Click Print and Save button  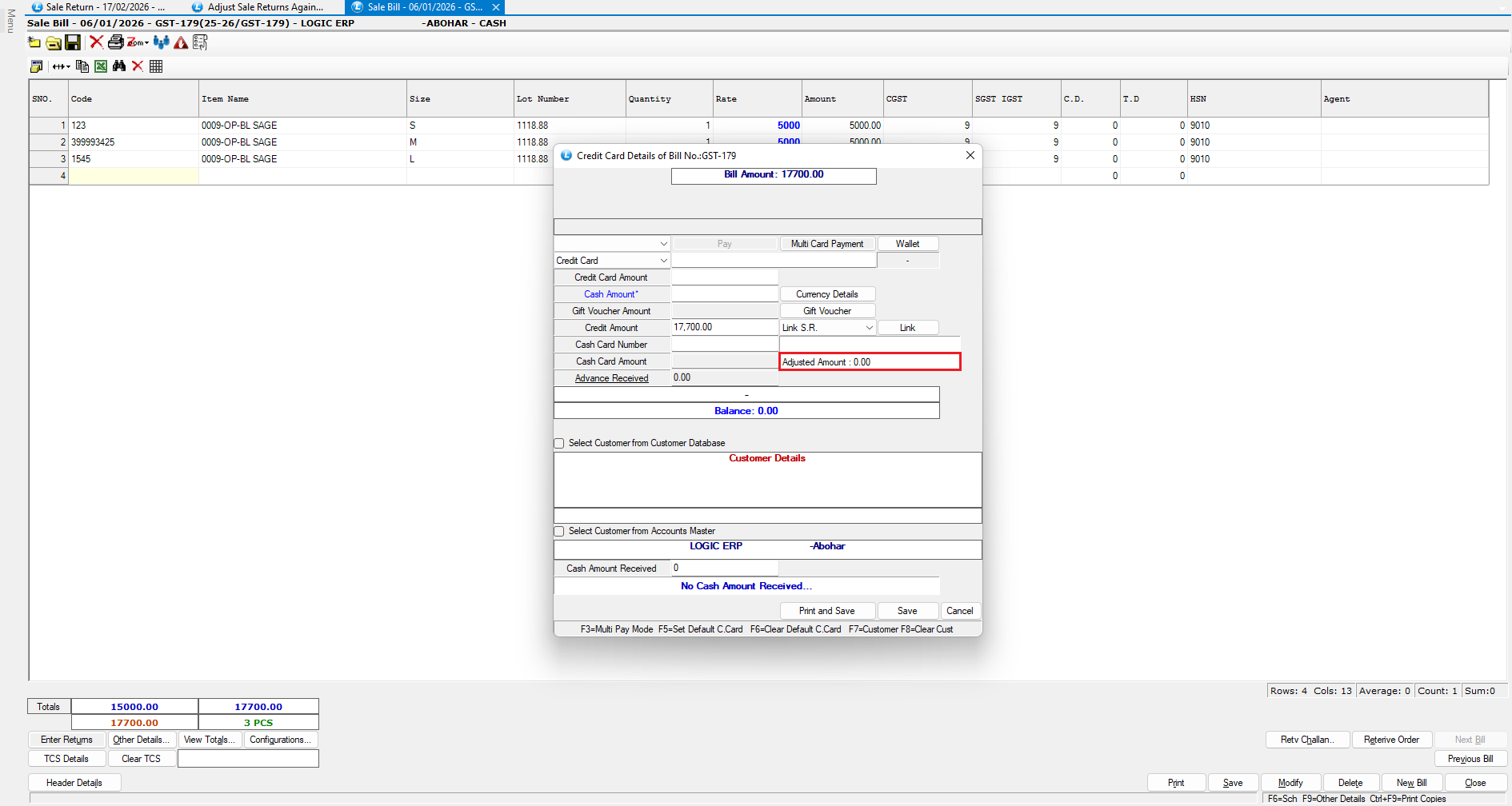click(x=826, y=611)
